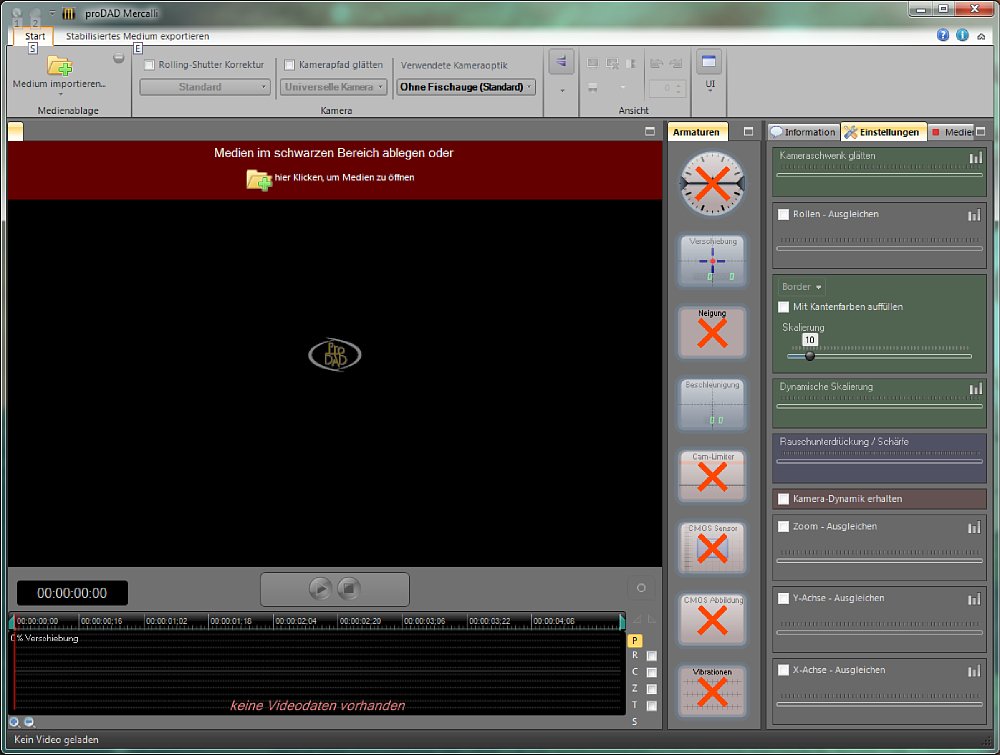
Task: Tick the Kamerapfad glätten checkbox
Action: pyautogui.click(x=290, y=65)
